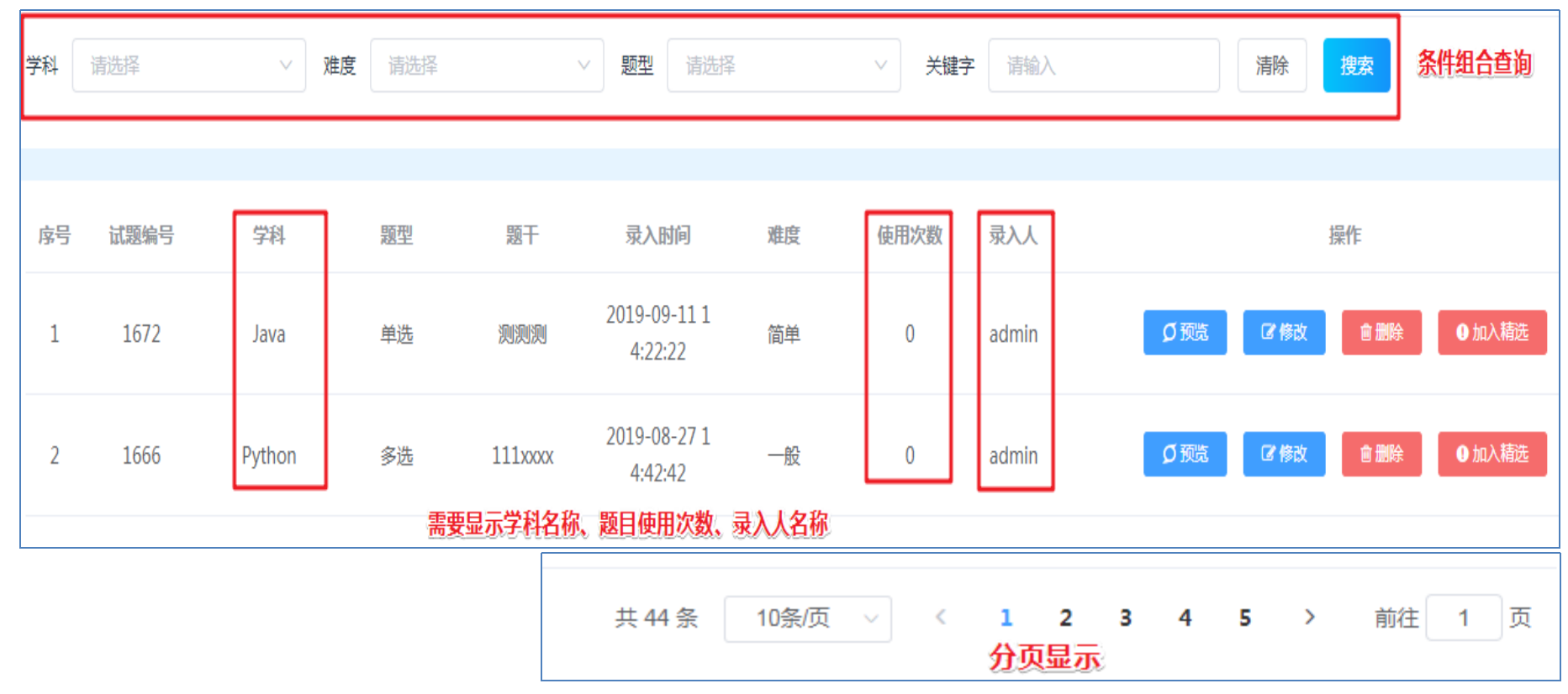
Task: Open the 10条/页 page size dropdown
Action: pos(808,619)
